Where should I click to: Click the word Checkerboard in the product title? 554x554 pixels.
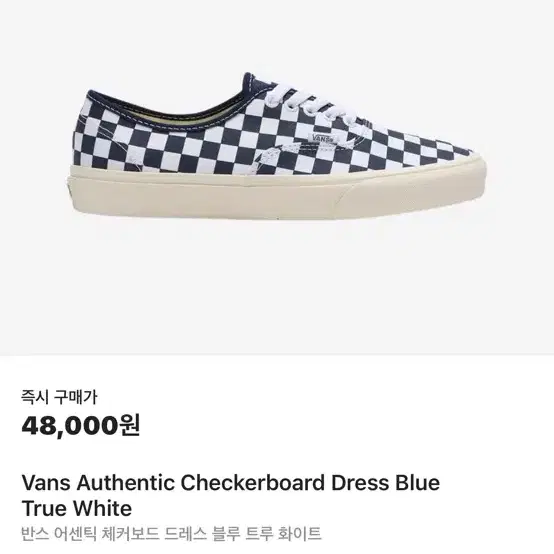252,483
